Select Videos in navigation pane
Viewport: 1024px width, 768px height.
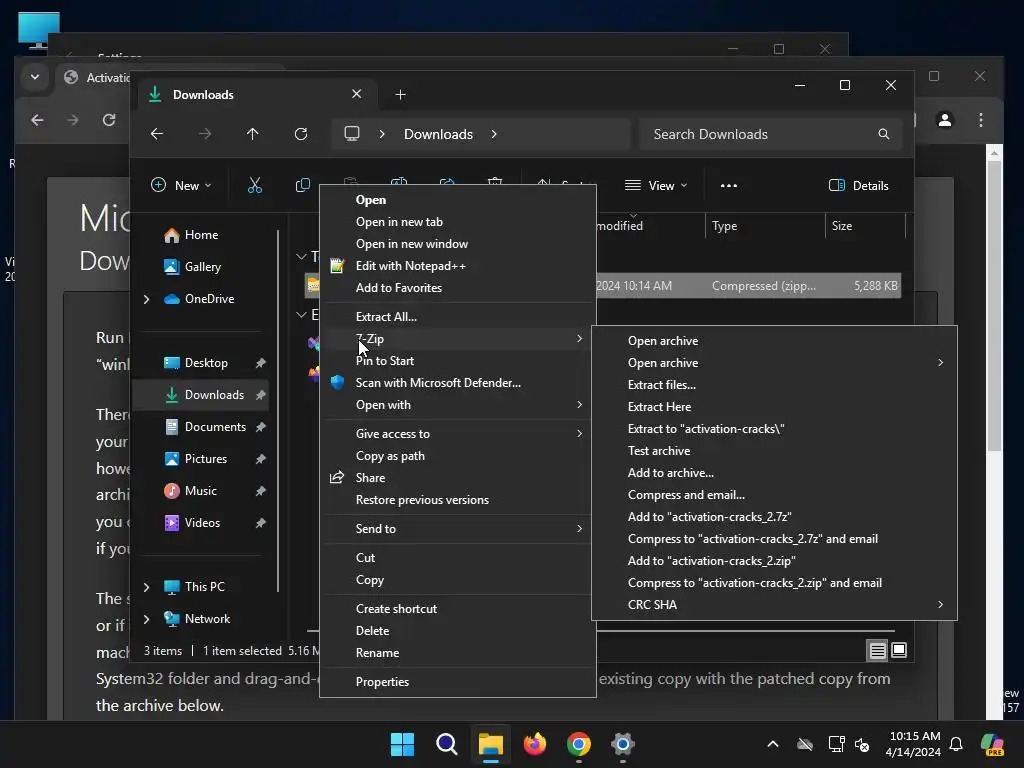pos(202,523)
